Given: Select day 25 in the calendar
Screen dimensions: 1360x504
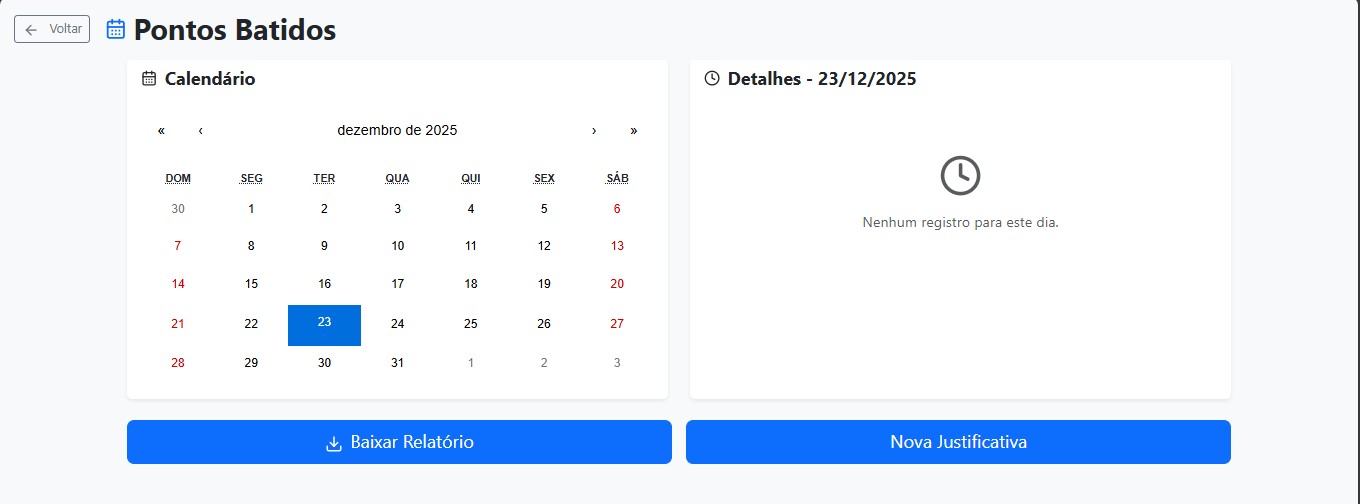Looking at the screenshot, I should click(x=471, y=324).
